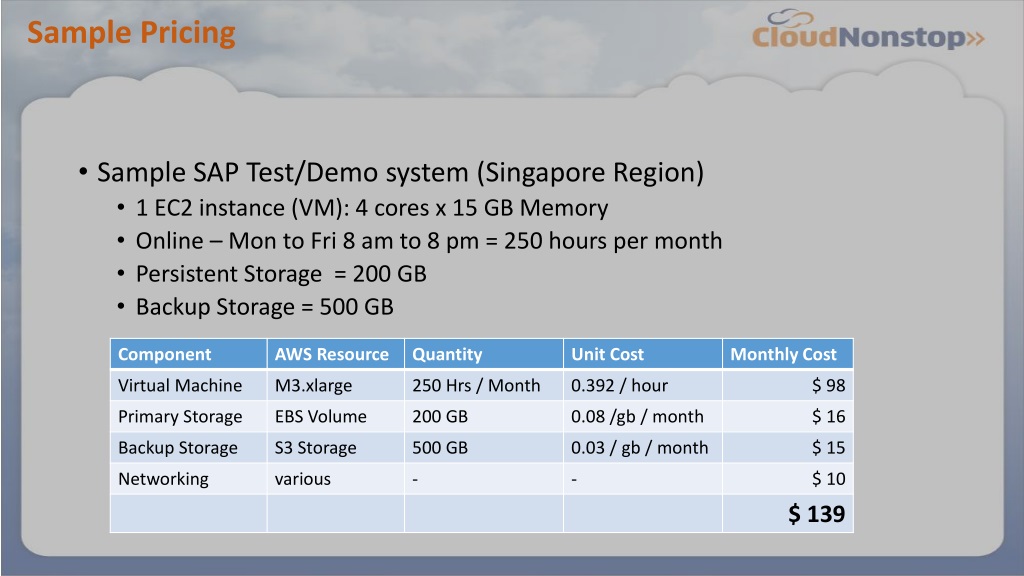Screen dimensions: 1024x576
Task: Click the cloud icon above the logo
Action: click(790, 18)
